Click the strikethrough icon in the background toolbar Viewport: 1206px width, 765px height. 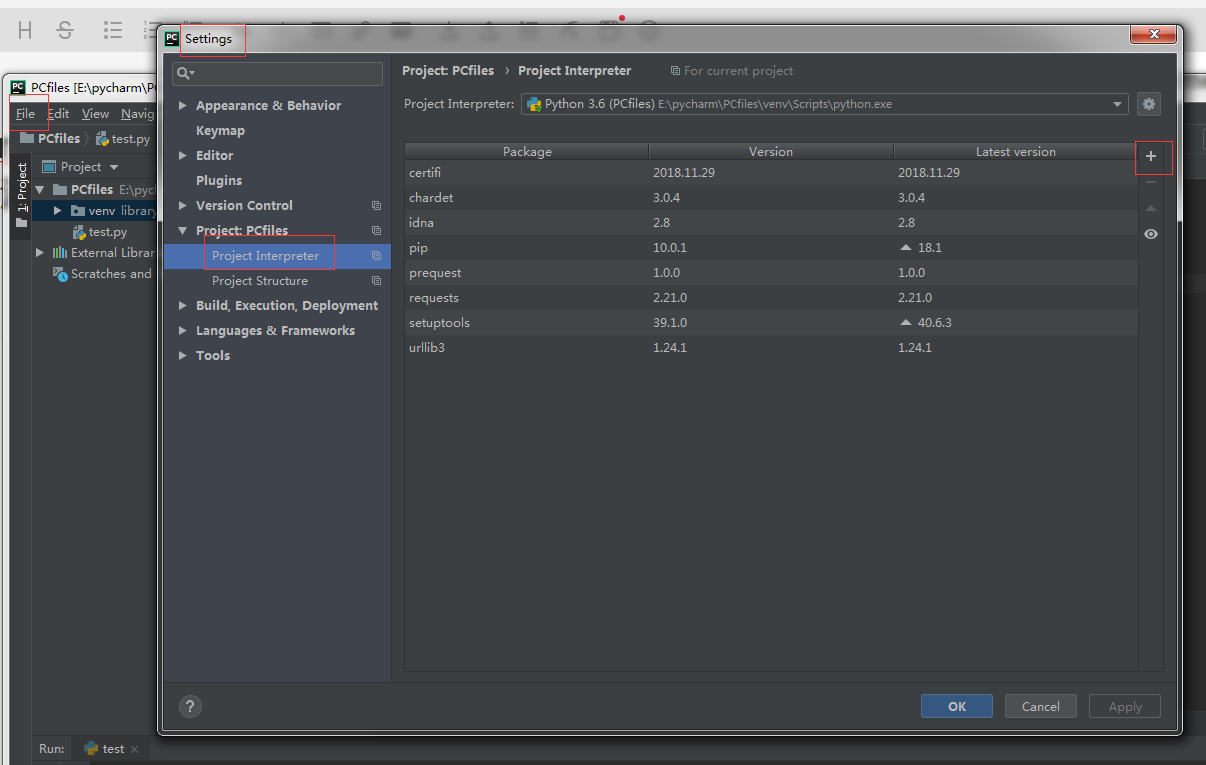click(x=64, y=30)
